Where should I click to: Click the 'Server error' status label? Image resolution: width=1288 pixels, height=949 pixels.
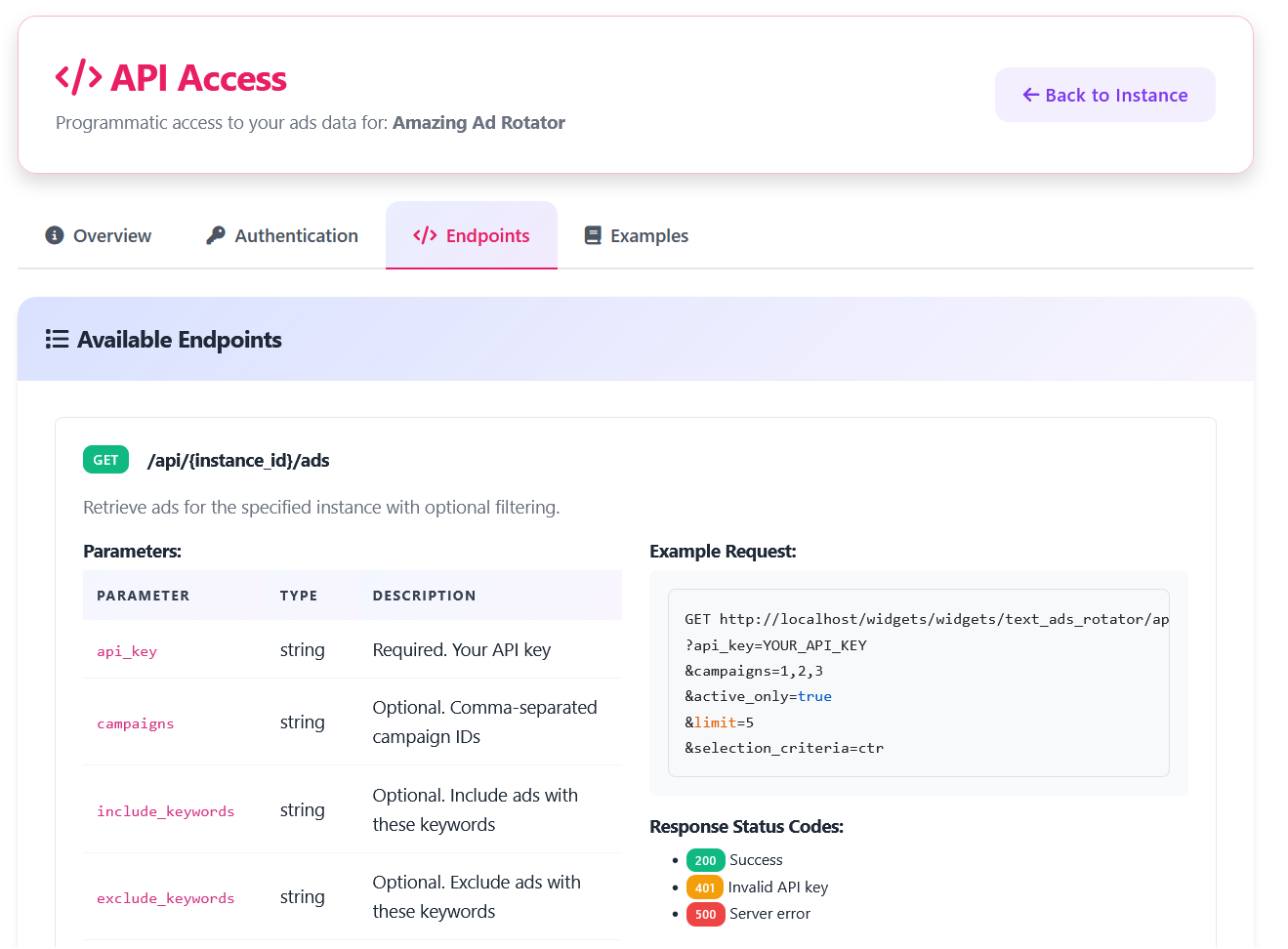(769, 914)
